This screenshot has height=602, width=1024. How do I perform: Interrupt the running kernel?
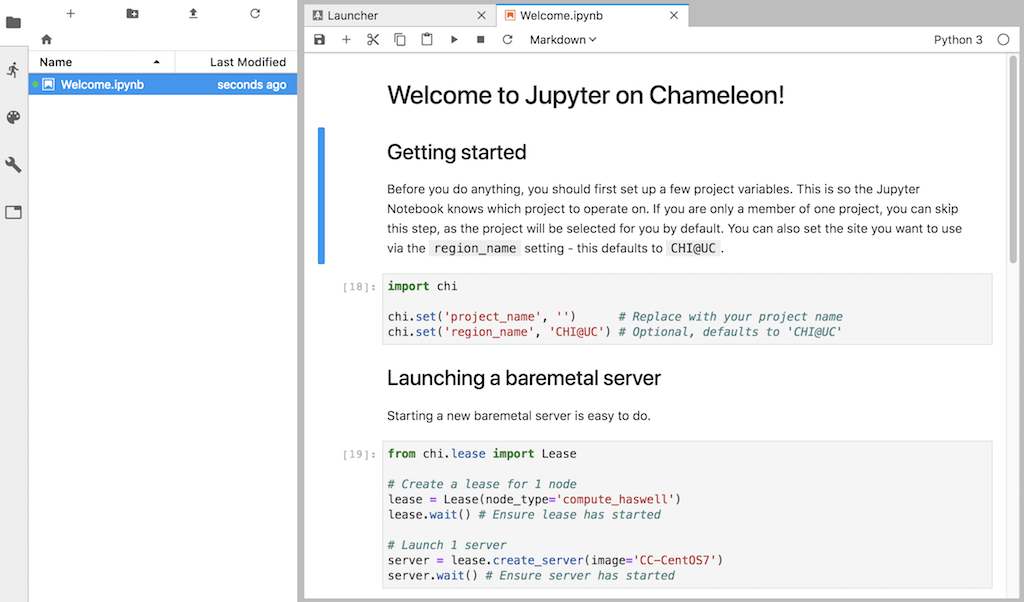coord(481,39)
